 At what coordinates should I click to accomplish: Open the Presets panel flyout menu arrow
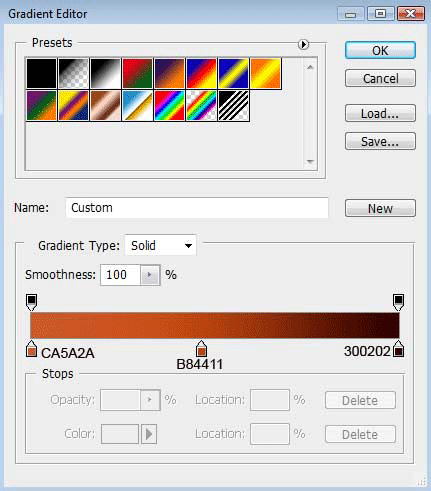pos(303,44)
